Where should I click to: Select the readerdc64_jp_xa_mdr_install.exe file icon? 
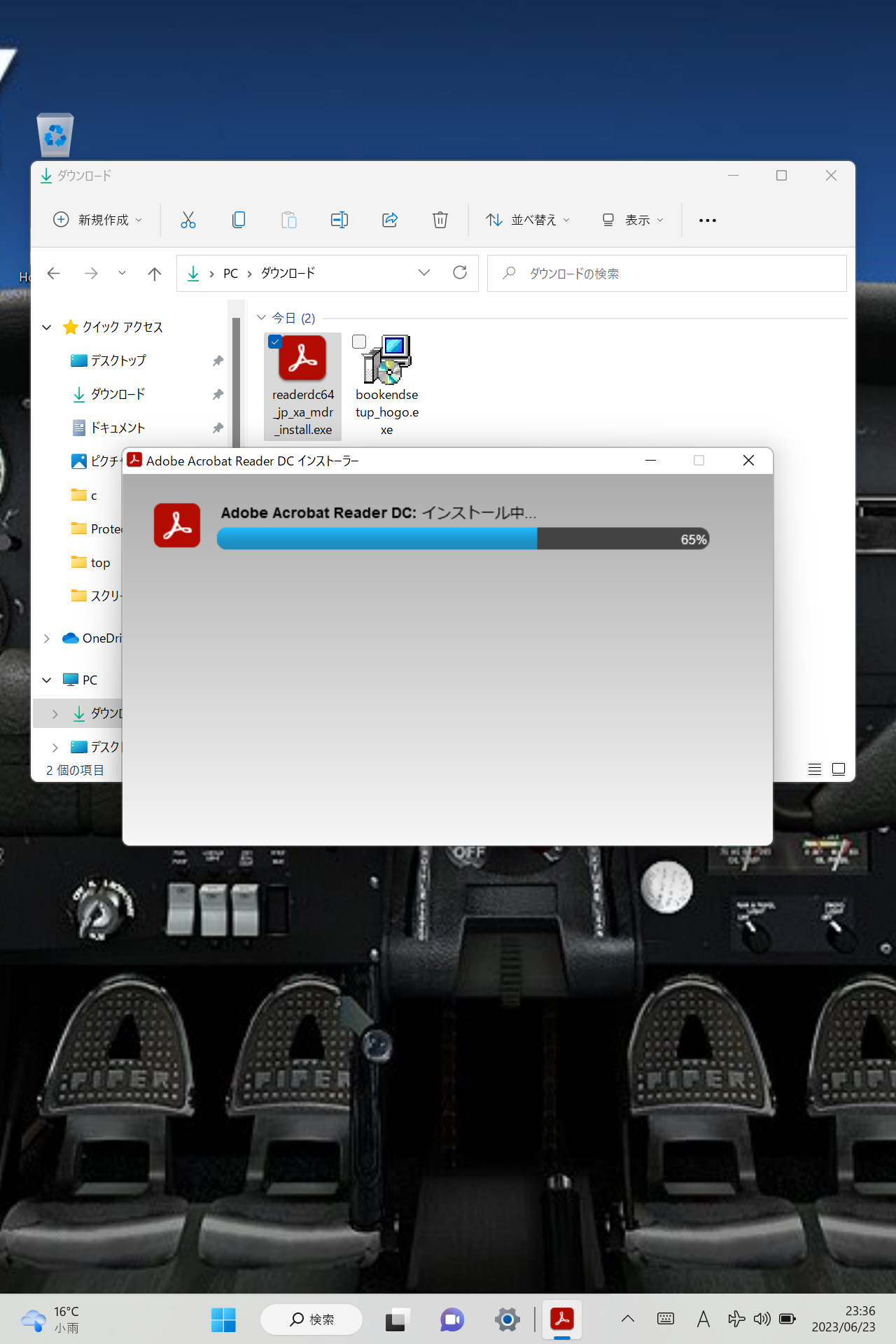pos(302,358)
